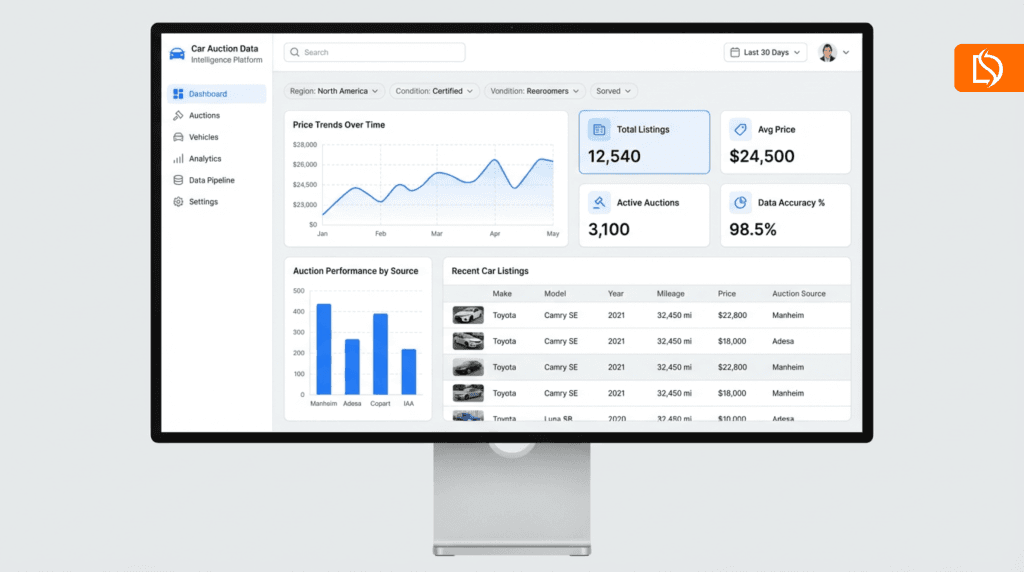Click the Model column header
1024x572 pixels.
tap(555, 294)
